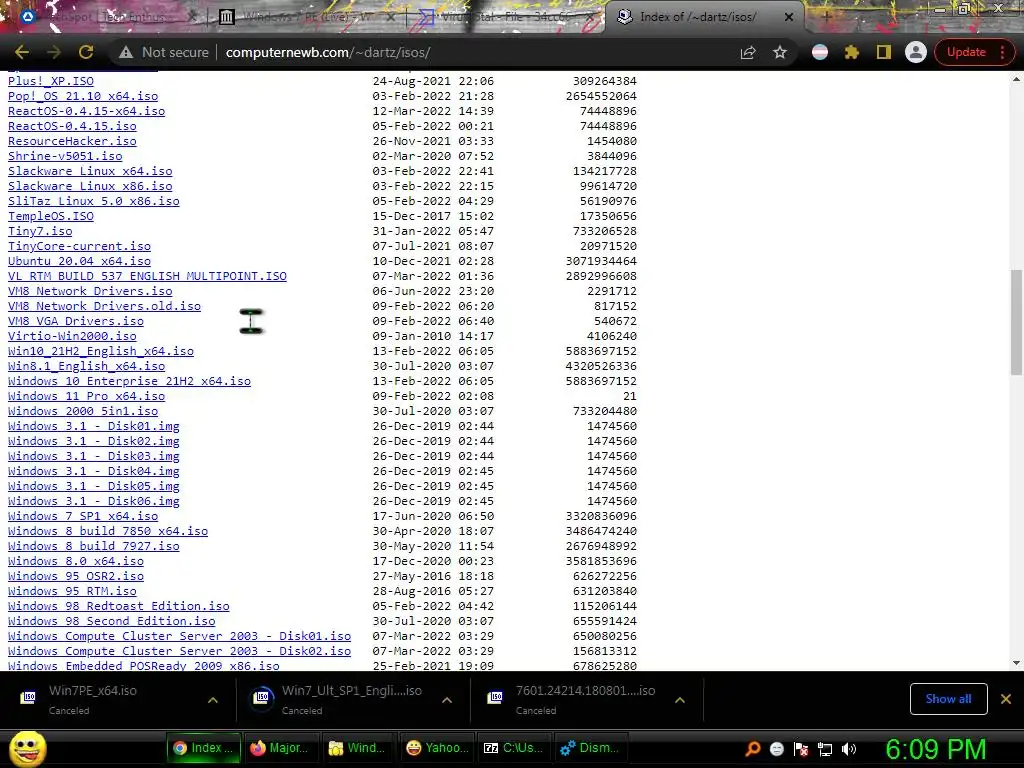Switch to Chrome Index taskbar button
This screenshot has height=768, width=1024.
203,748
